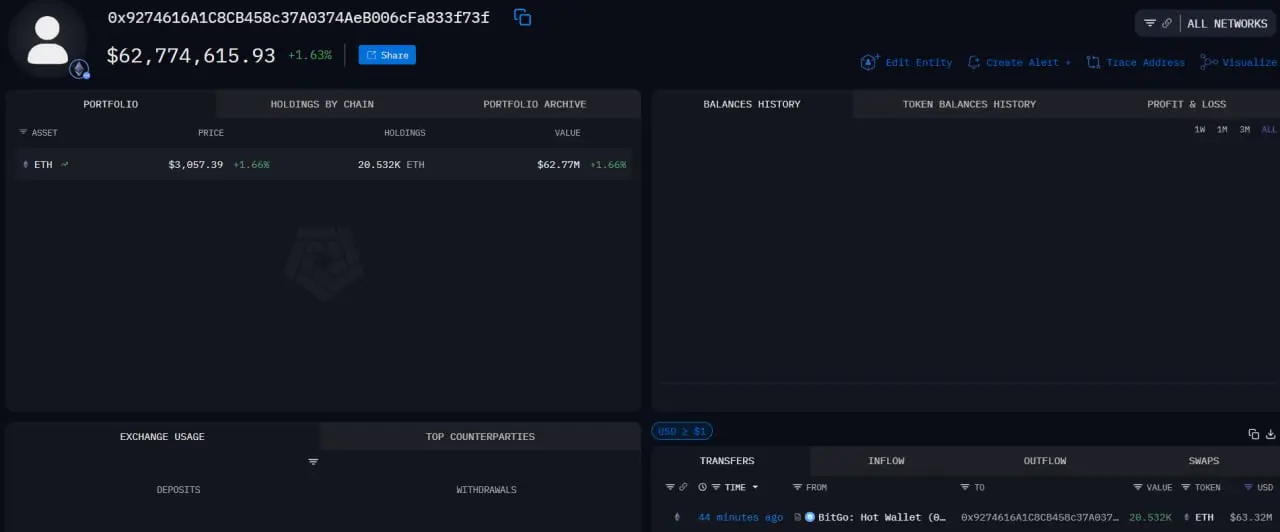The width and height of the screenshot is (1280, 532).
Task: Open the FROM column filter
Action: click(x=797, y=487)
